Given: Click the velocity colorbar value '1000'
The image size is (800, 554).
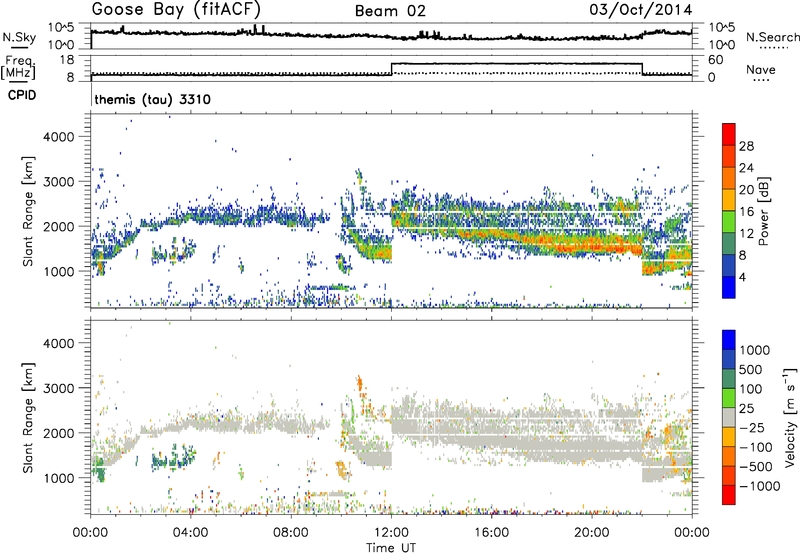Looking at the screenshot, I should 754,350.
